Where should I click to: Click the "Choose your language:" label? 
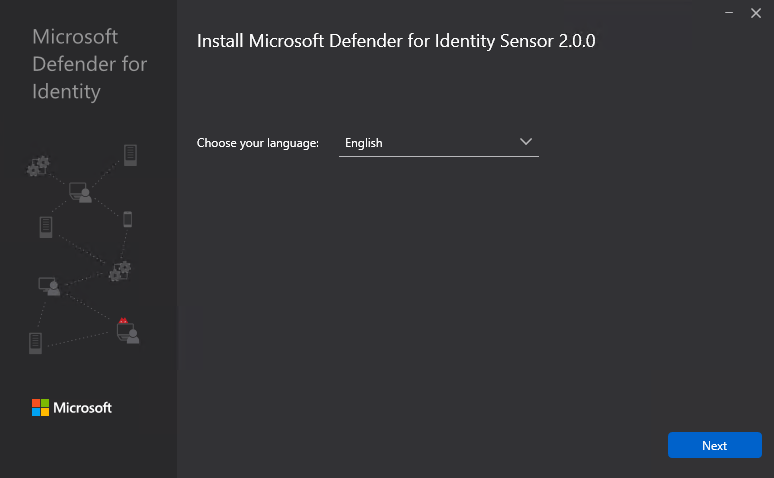[258, 143]
